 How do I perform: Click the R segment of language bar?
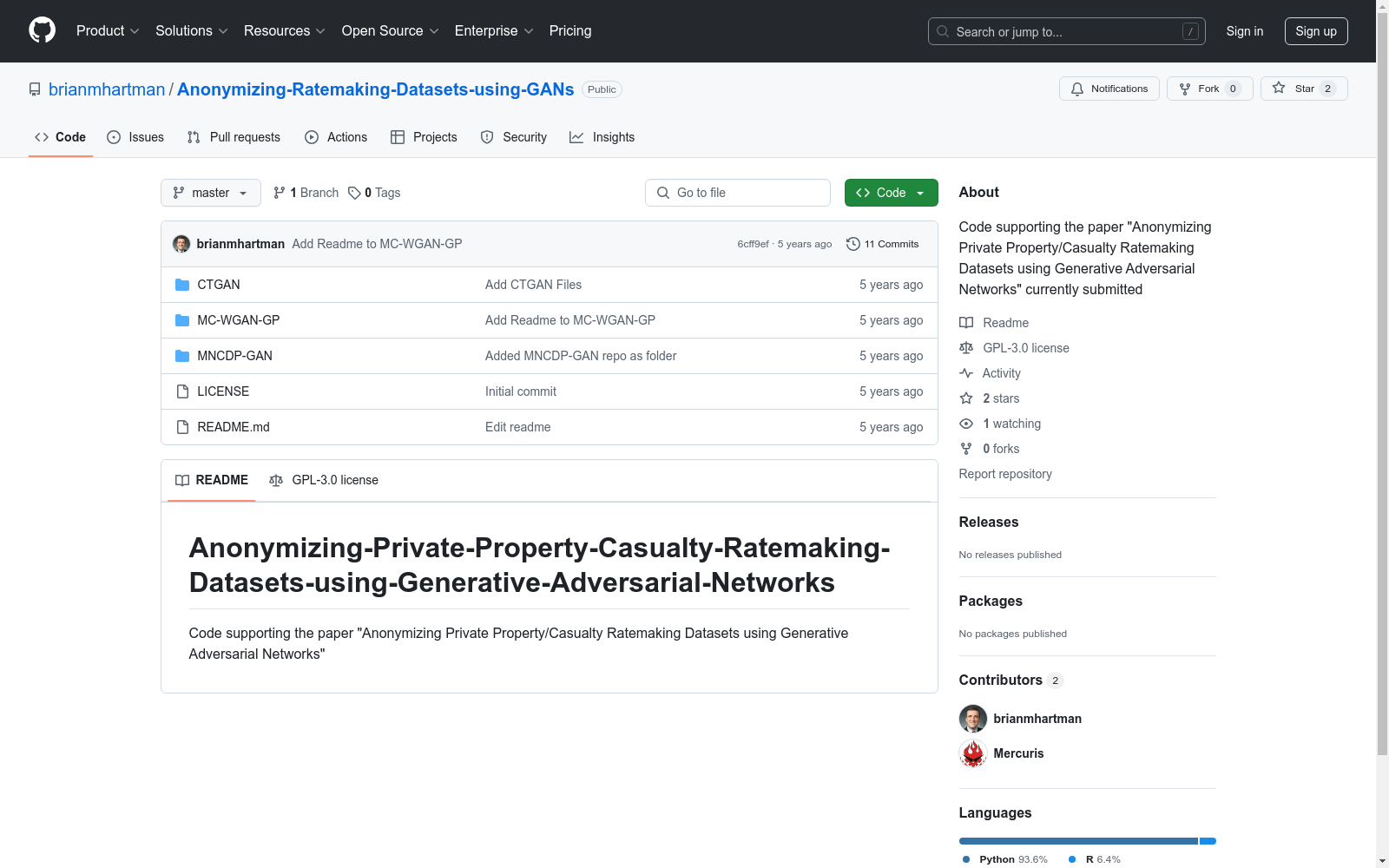click(x=1208, y=841)
